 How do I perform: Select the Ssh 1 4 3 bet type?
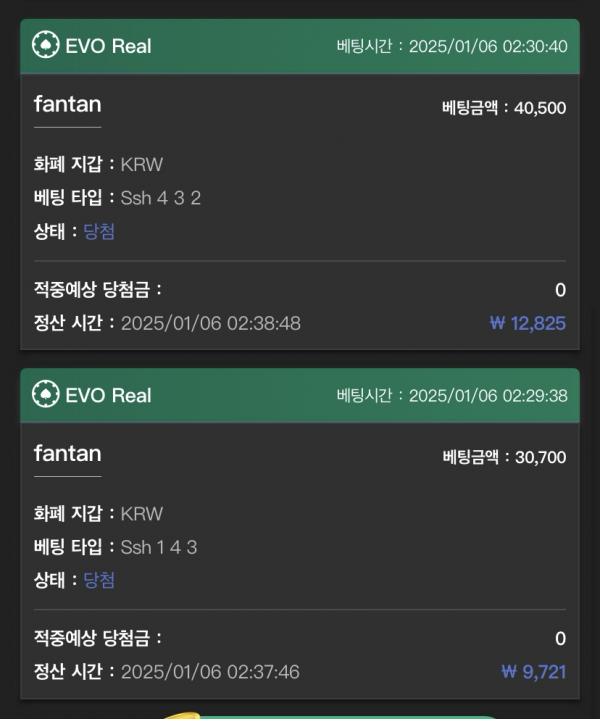(x=159, y=547)
